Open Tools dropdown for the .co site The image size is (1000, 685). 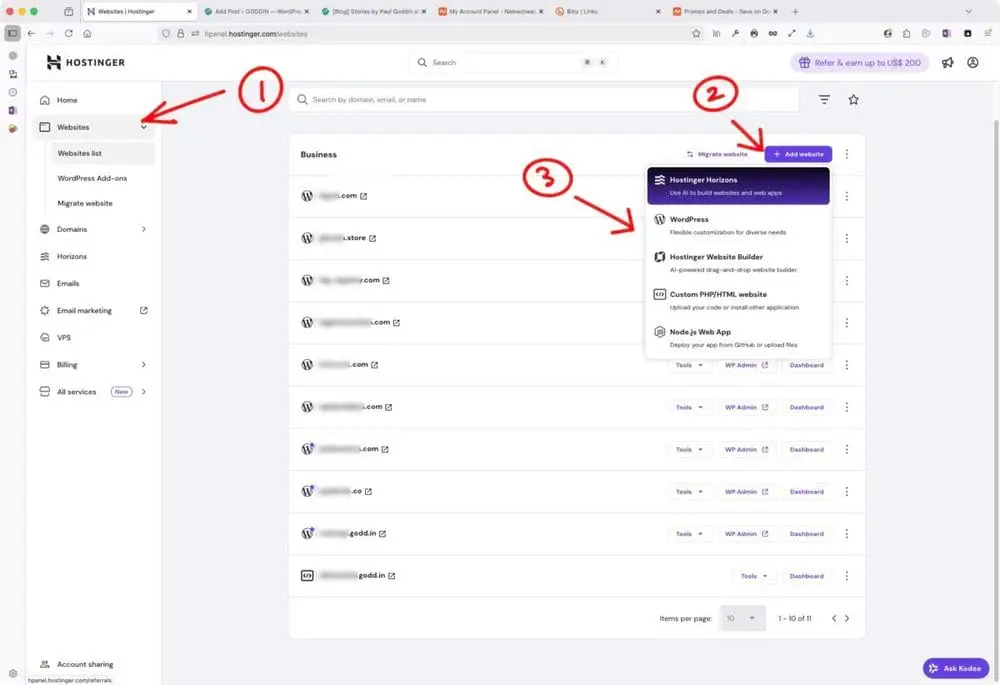(x=689, y=492)
